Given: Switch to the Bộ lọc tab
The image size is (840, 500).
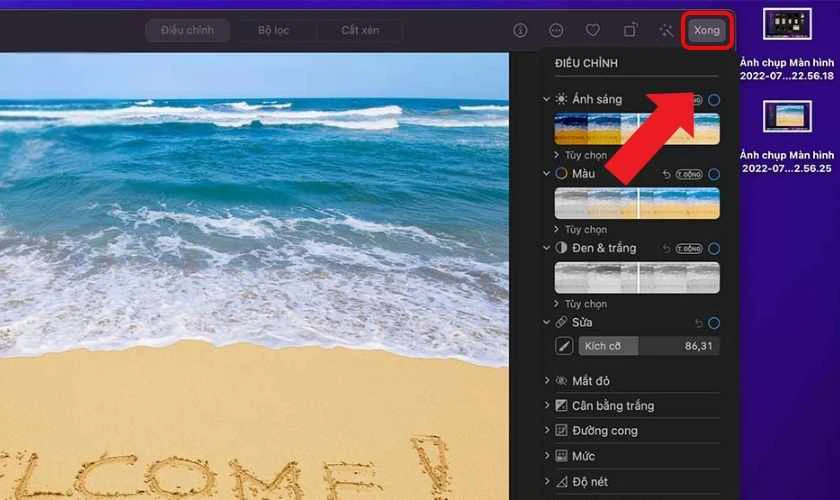Looking at the screenshot, I should pos(273,30).
